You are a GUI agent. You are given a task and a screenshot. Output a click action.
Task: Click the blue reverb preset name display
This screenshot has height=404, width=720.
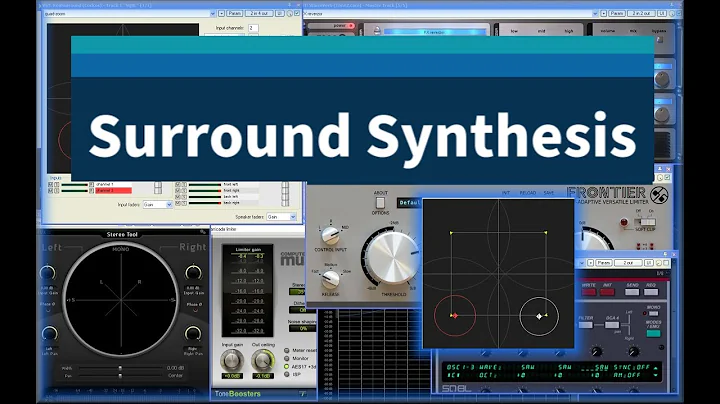click(x=434, y=32)
